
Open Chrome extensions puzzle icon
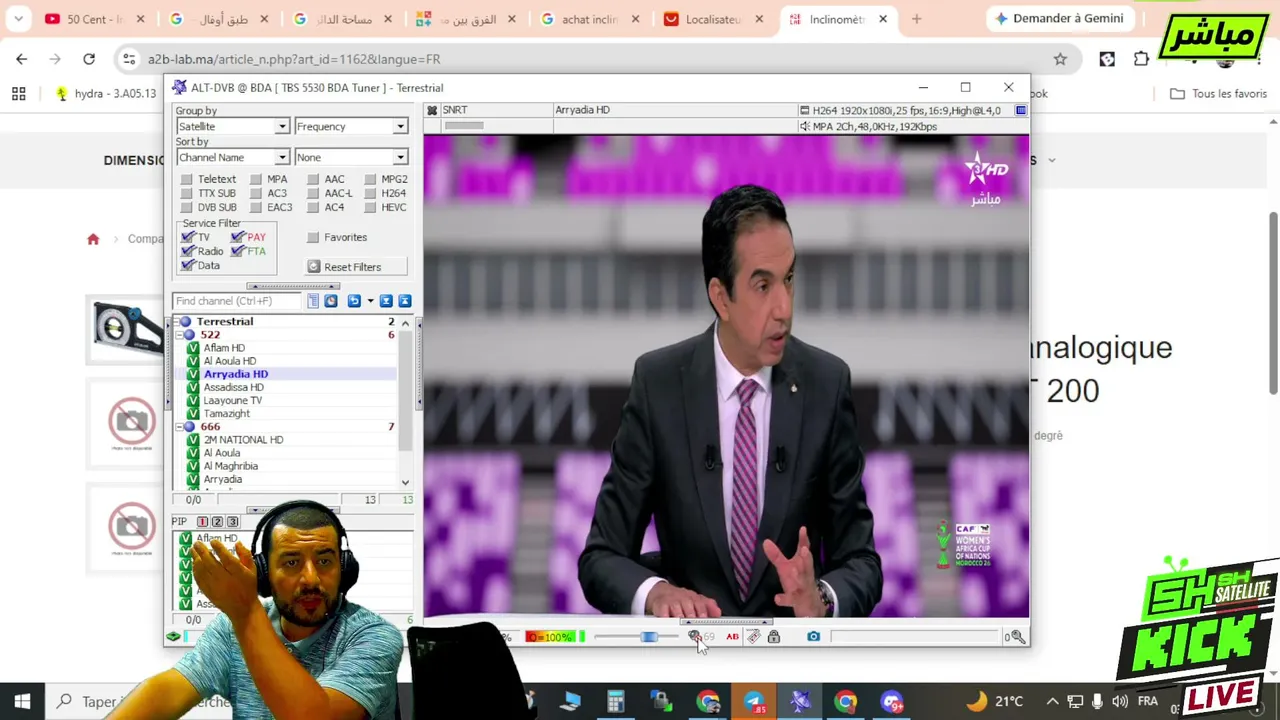(1141, 59)
